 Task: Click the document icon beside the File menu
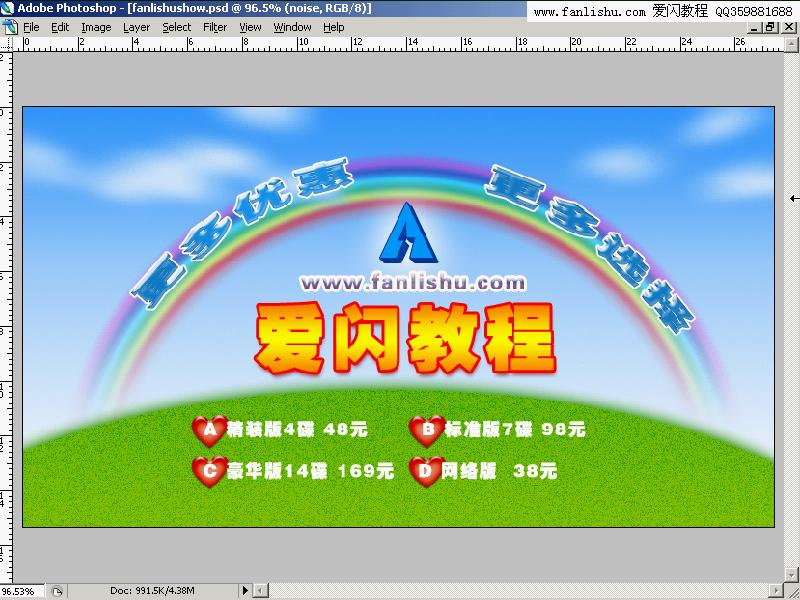click(x=10, y=27)
